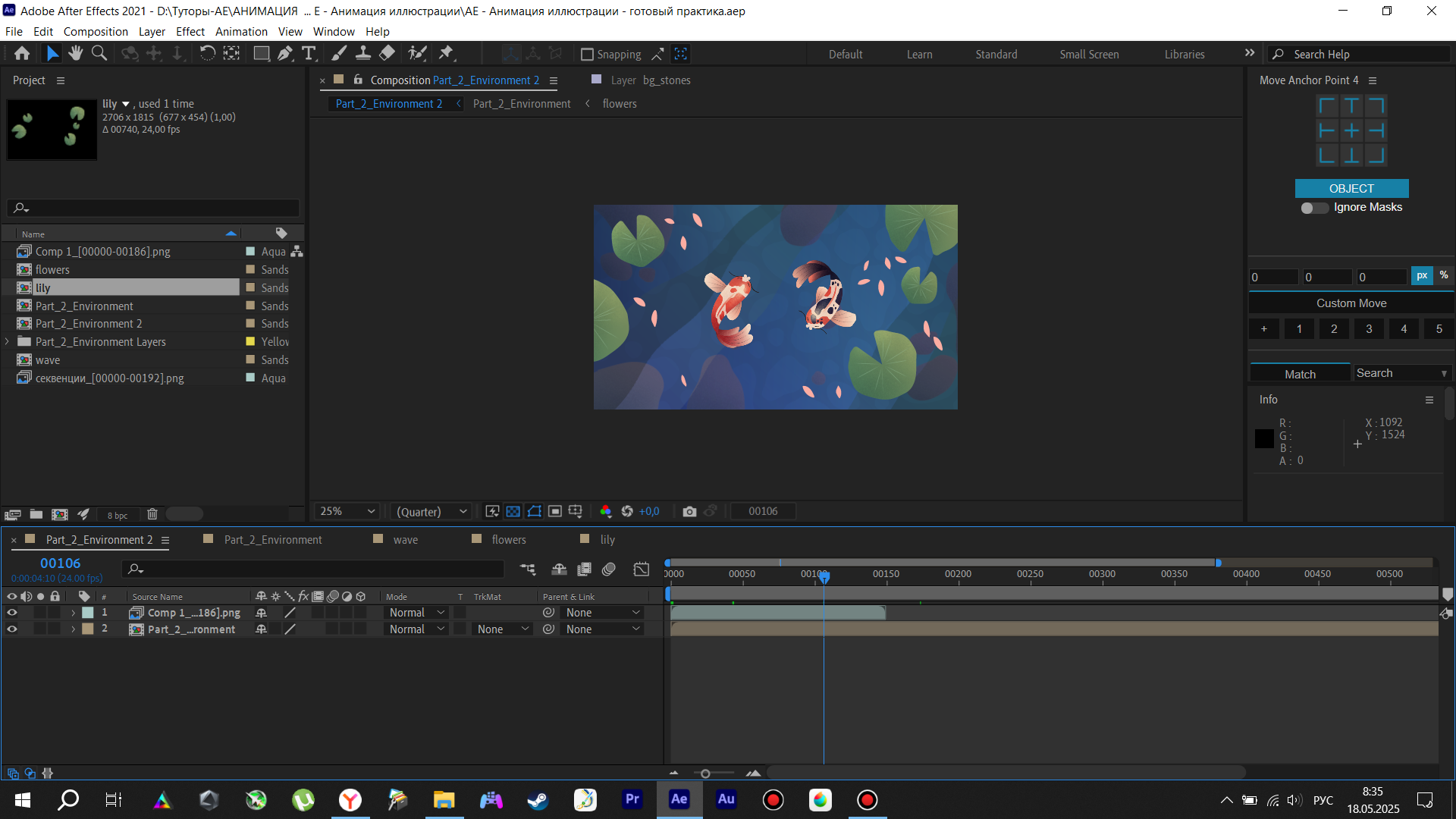This screenshot has width=1456, height=819.
Task: Click the OBJECT button
Action: (1351, 188)
